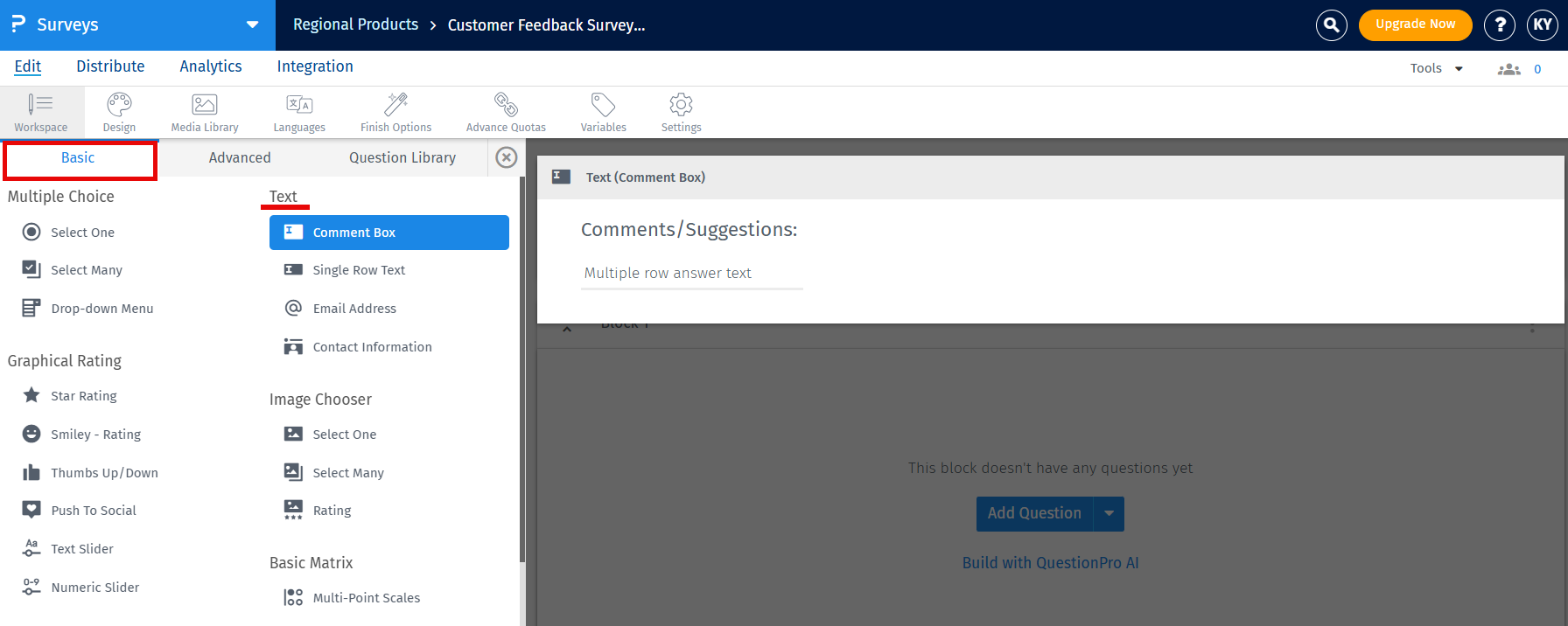Add a Single Row Text question

(345, 270)
